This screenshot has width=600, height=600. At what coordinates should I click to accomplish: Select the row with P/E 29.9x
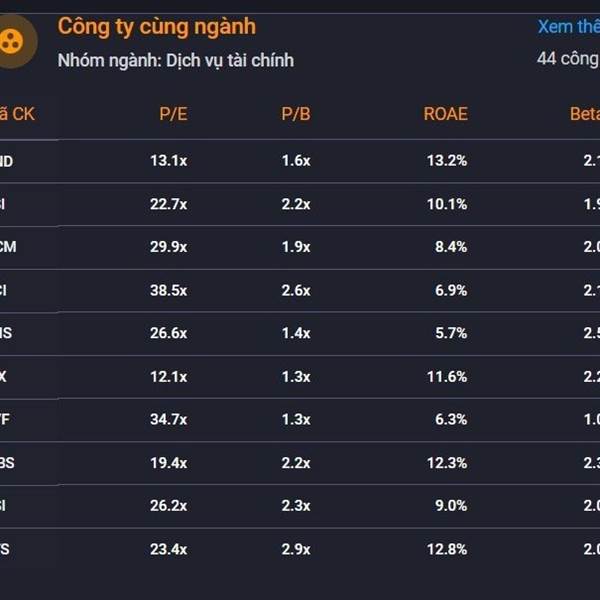[x=300, y=247]
